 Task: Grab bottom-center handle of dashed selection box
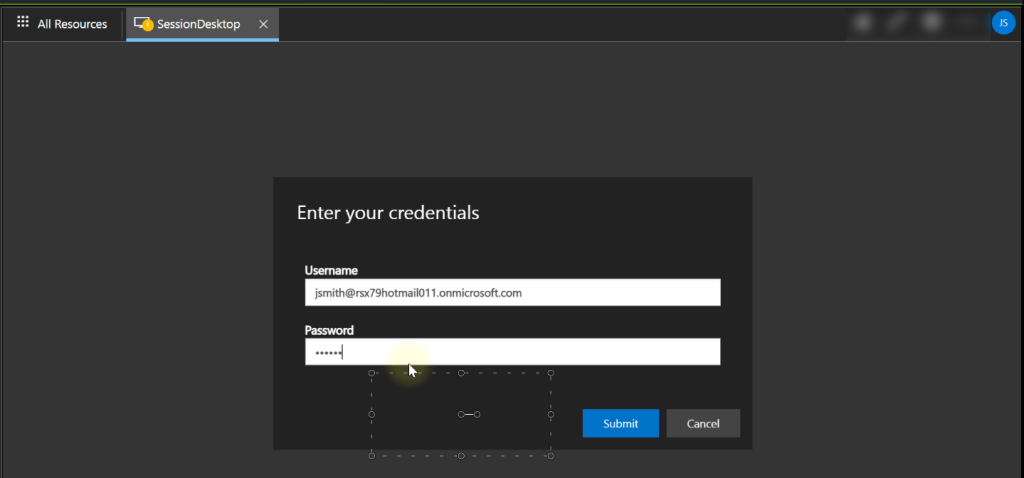(461, 456)
